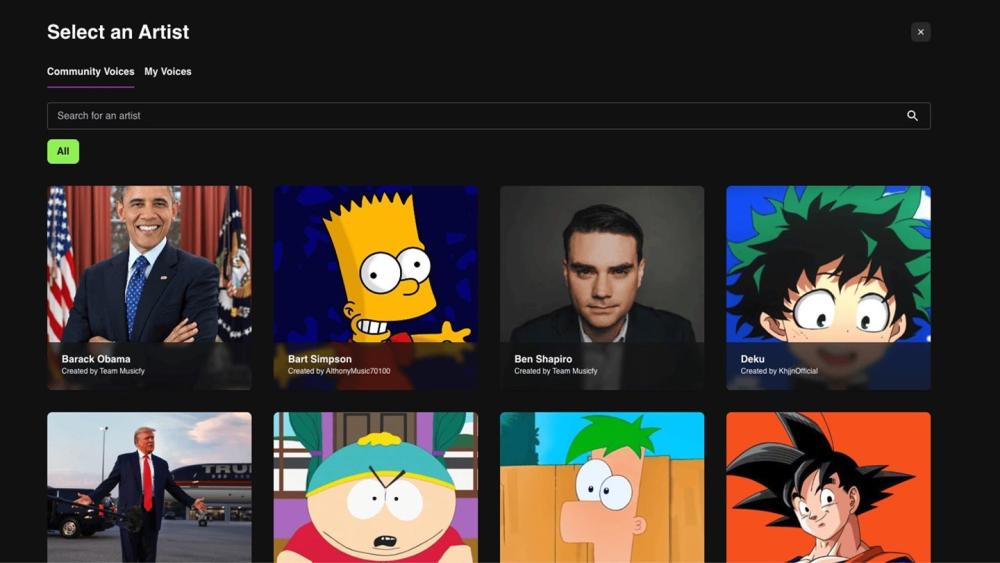1000x563 pixels.
Task: Pick the Cartman cartoon voice card
Action: [x=375, y=487]
